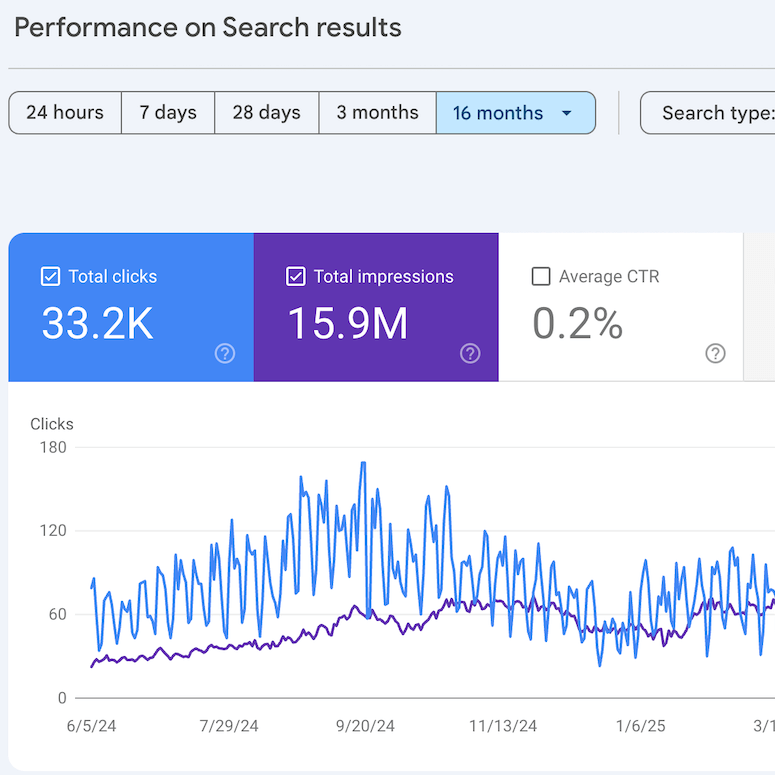Show help tooltip for Average CTR
This screenshot has width=775, height=775.
click(715, 353)
